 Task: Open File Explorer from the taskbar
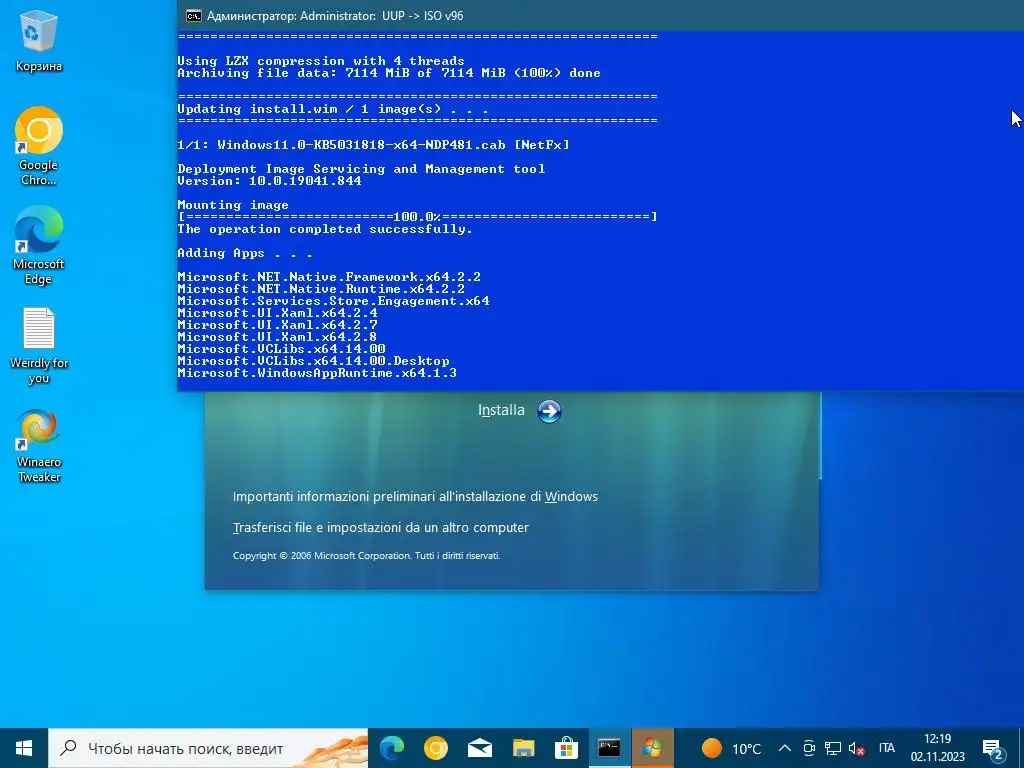pyautogui.click(x=523, y=748)
